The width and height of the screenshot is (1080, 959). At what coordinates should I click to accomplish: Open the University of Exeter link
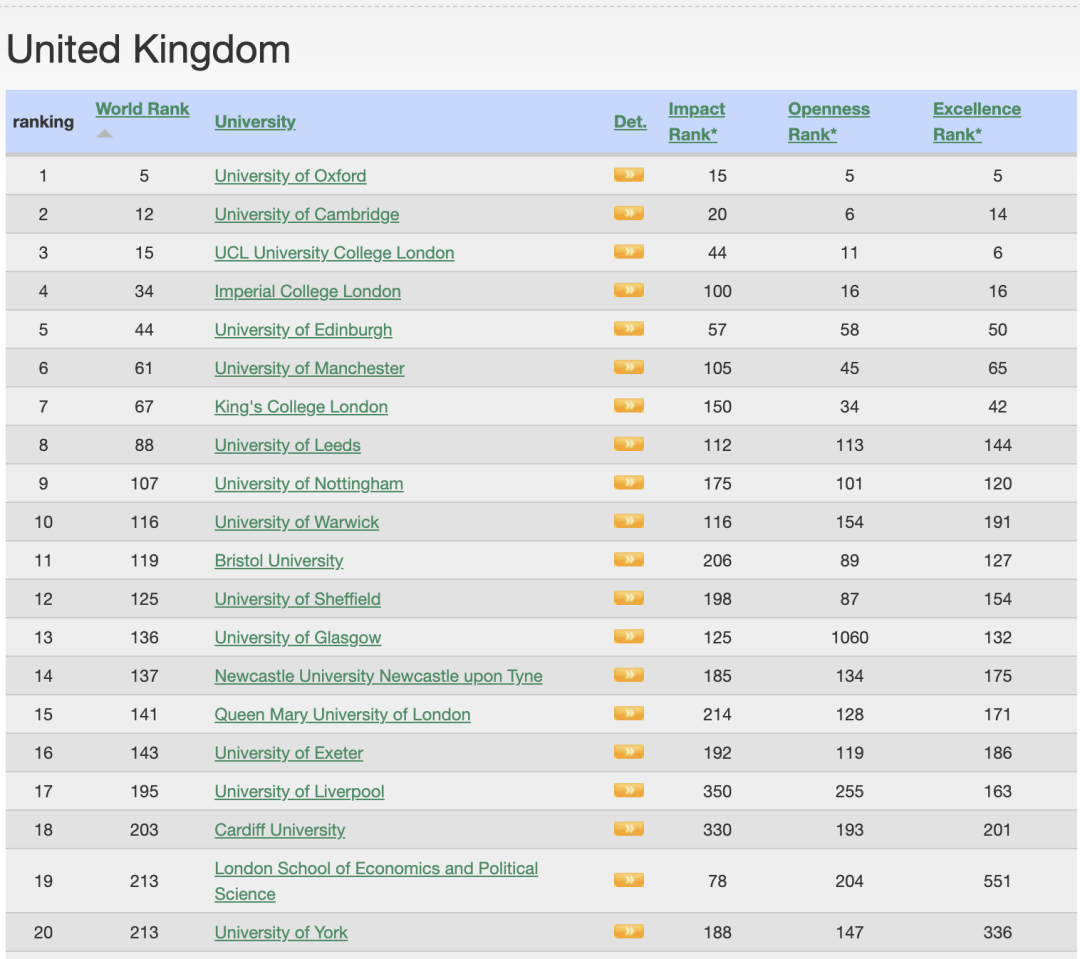[289, 753]
